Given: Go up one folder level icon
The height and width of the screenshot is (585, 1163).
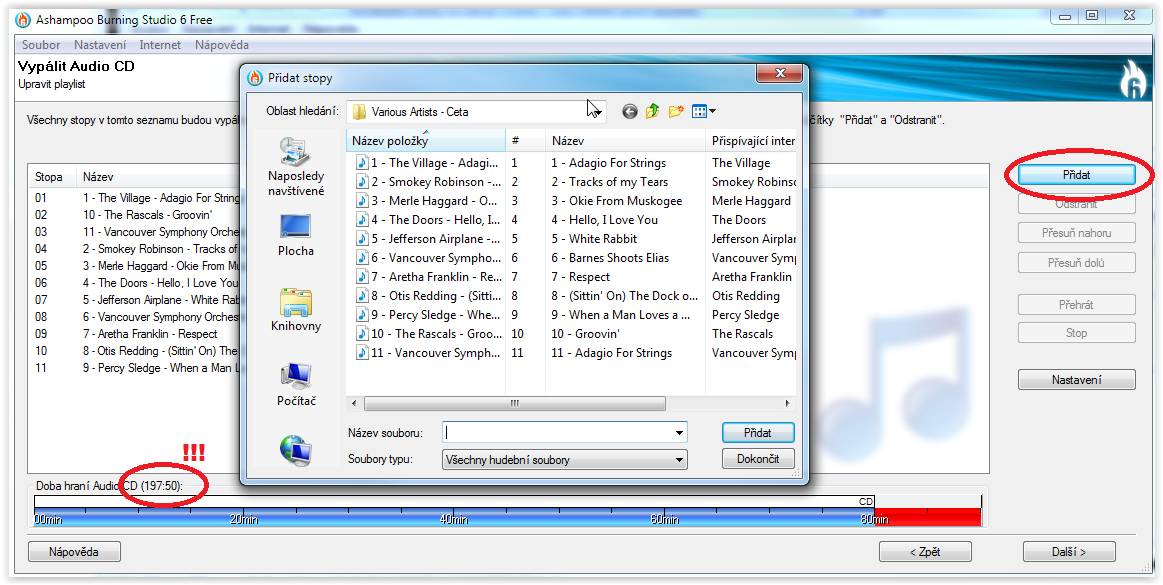Looking at the screenshot, I should (653, 112).
